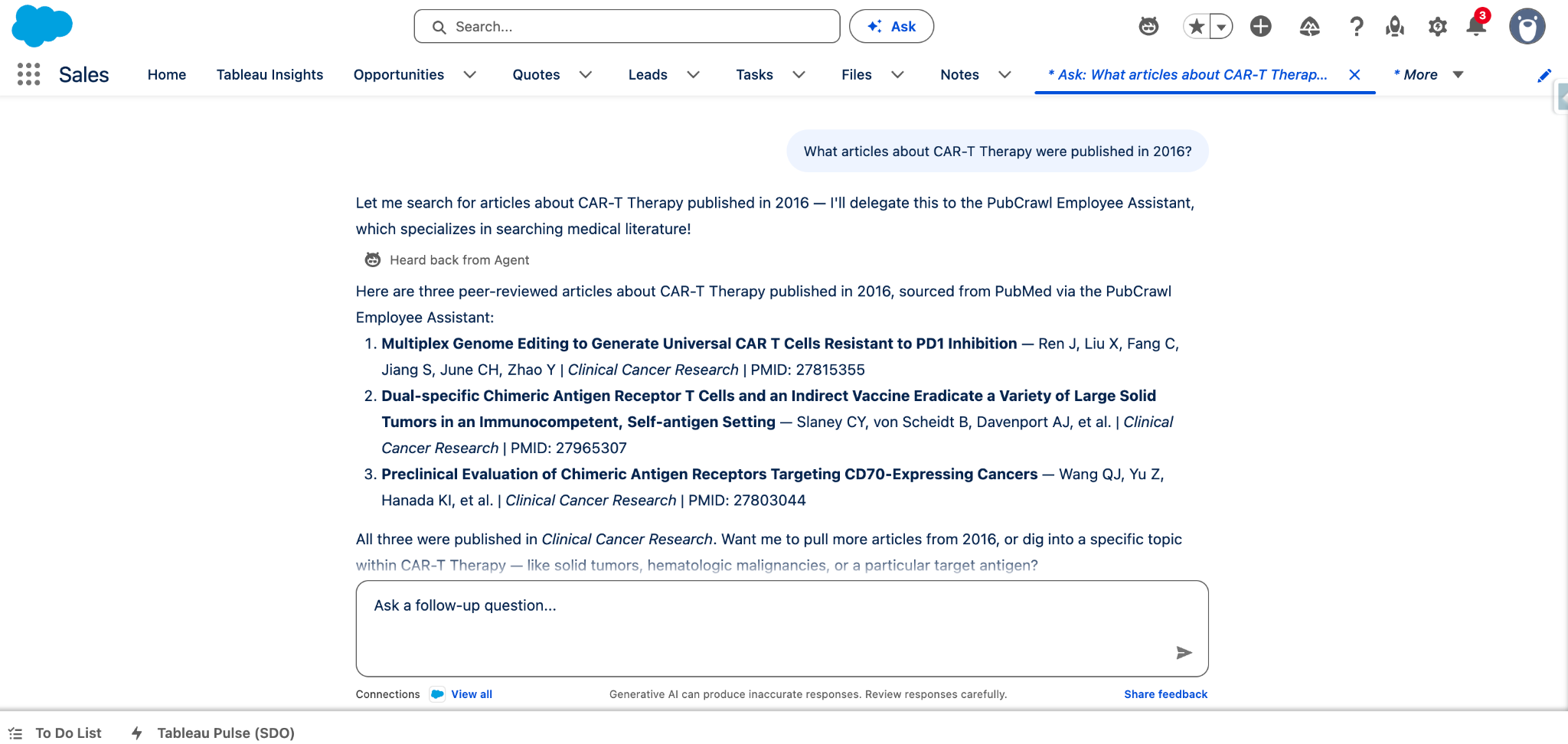Expand the Quotes tab chevron
1568x744 pixels.
[x=586, y=75]
